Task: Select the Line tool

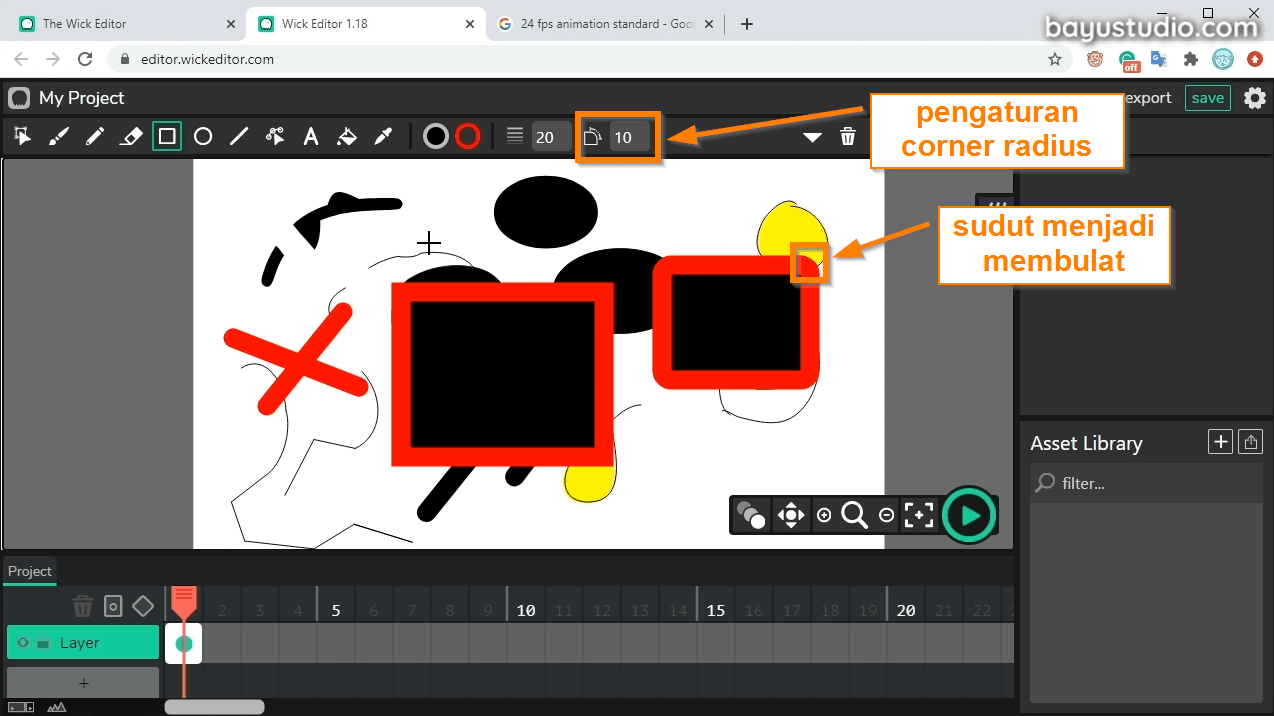Action: (x=239, y=136)
